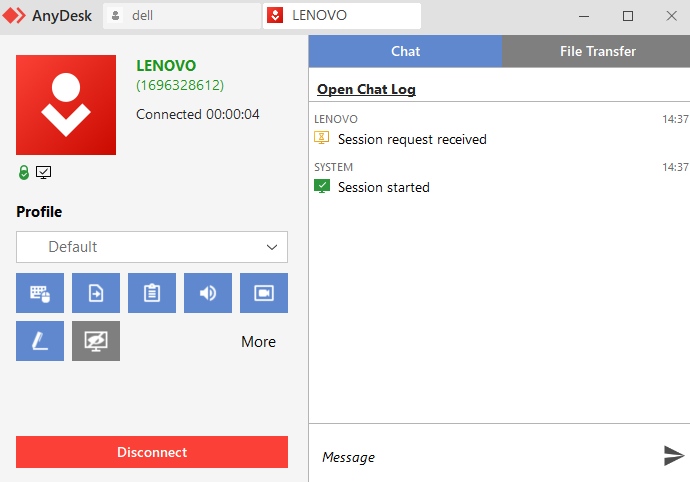The width and height of the screenshot is (690, 482).
Task: Select the LENOVO session tab
Action: (342, 16)
